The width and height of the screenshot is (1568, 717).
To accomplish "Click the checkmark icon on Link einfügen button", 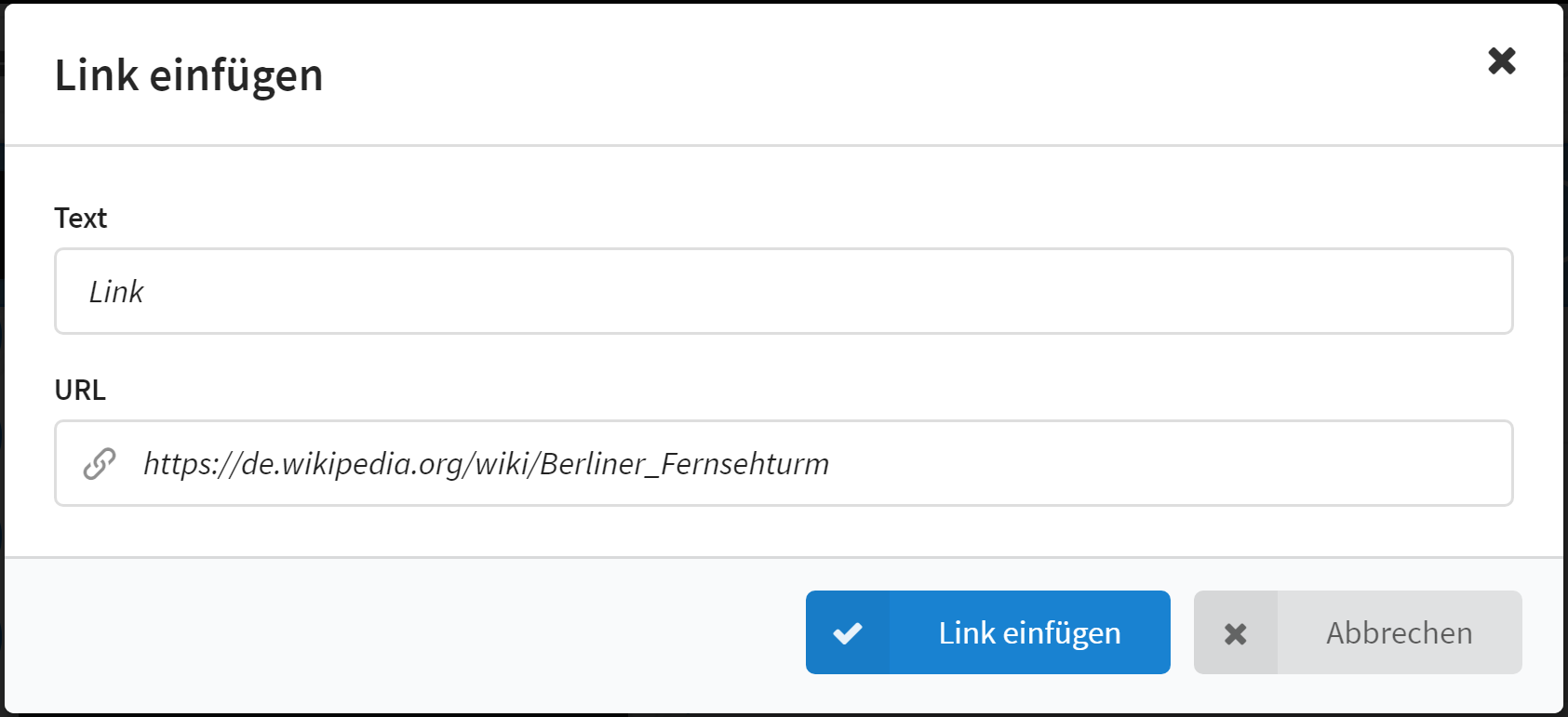I will 848,633.
